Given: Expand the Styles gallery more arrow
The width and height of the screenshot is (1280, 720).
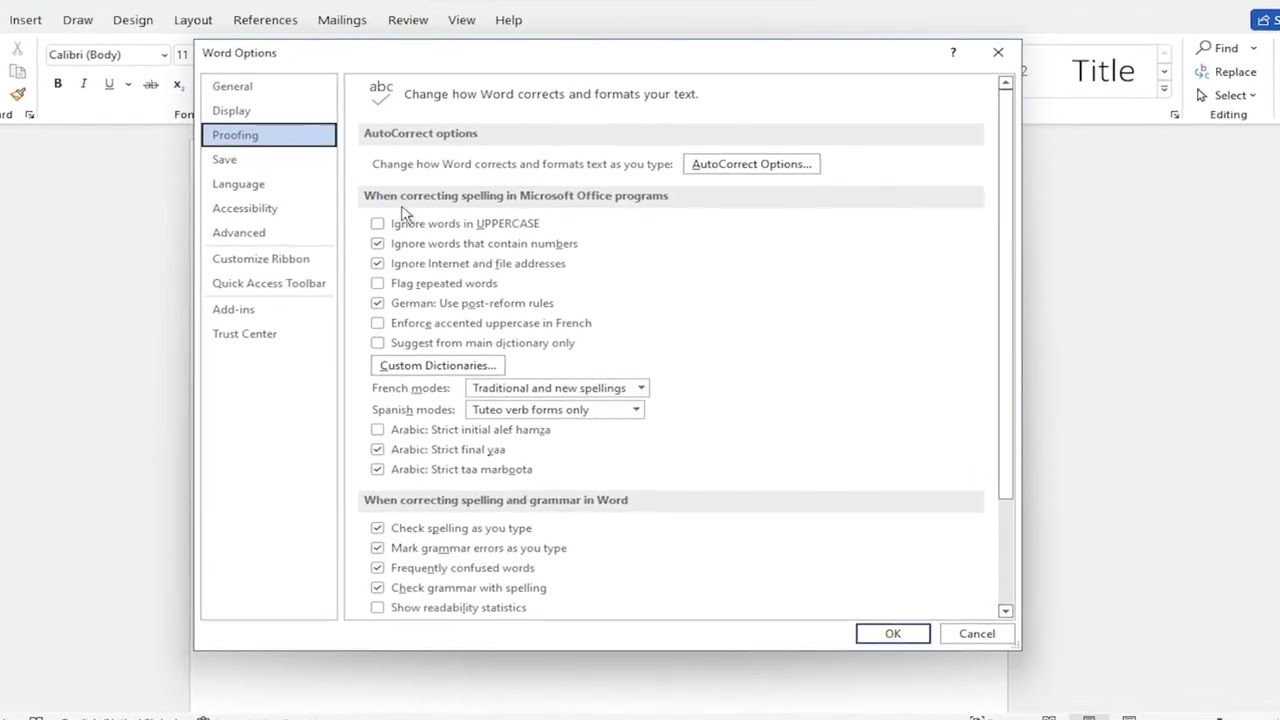Looking at the screenshot, I should pos(1164,89).
